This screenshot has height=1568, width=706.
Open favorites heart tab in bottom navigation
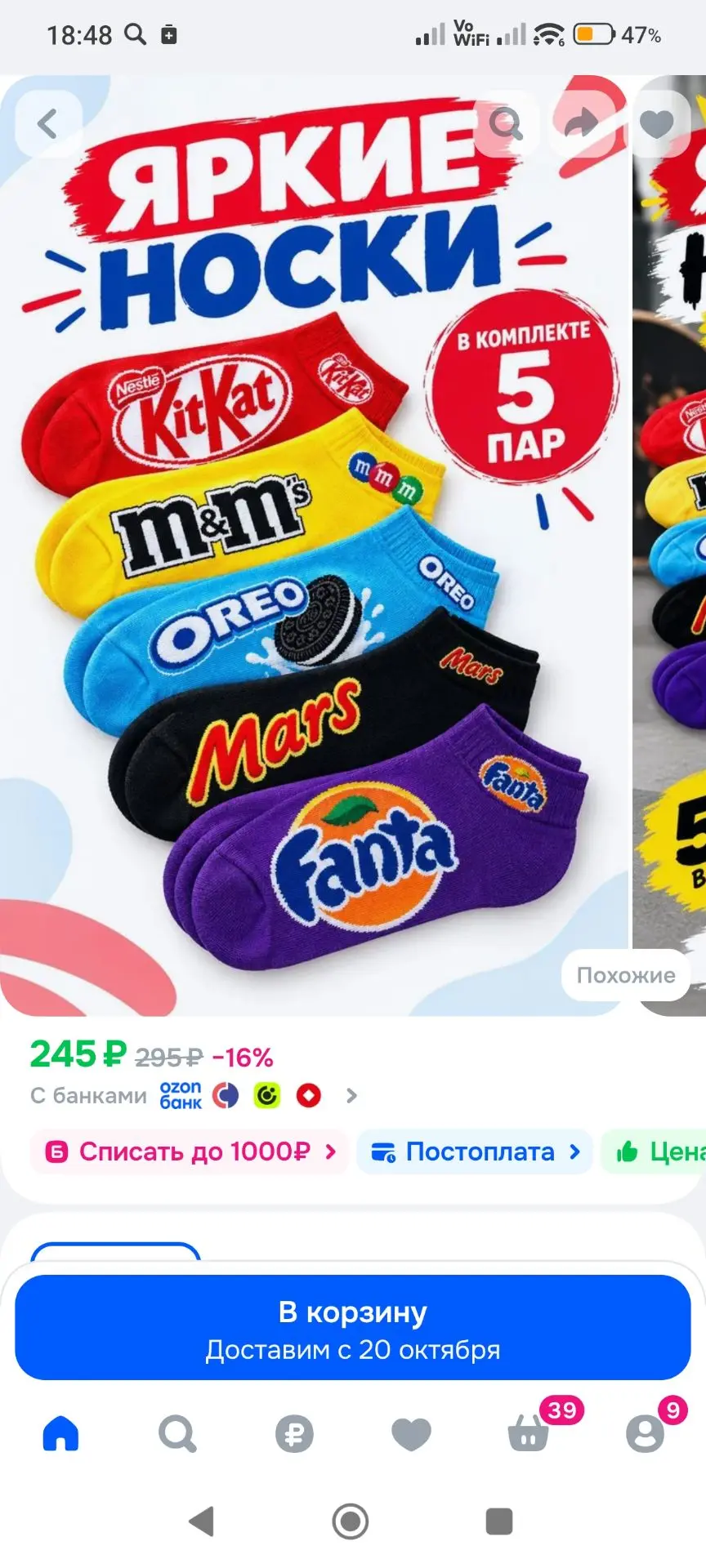(411, 1434)
